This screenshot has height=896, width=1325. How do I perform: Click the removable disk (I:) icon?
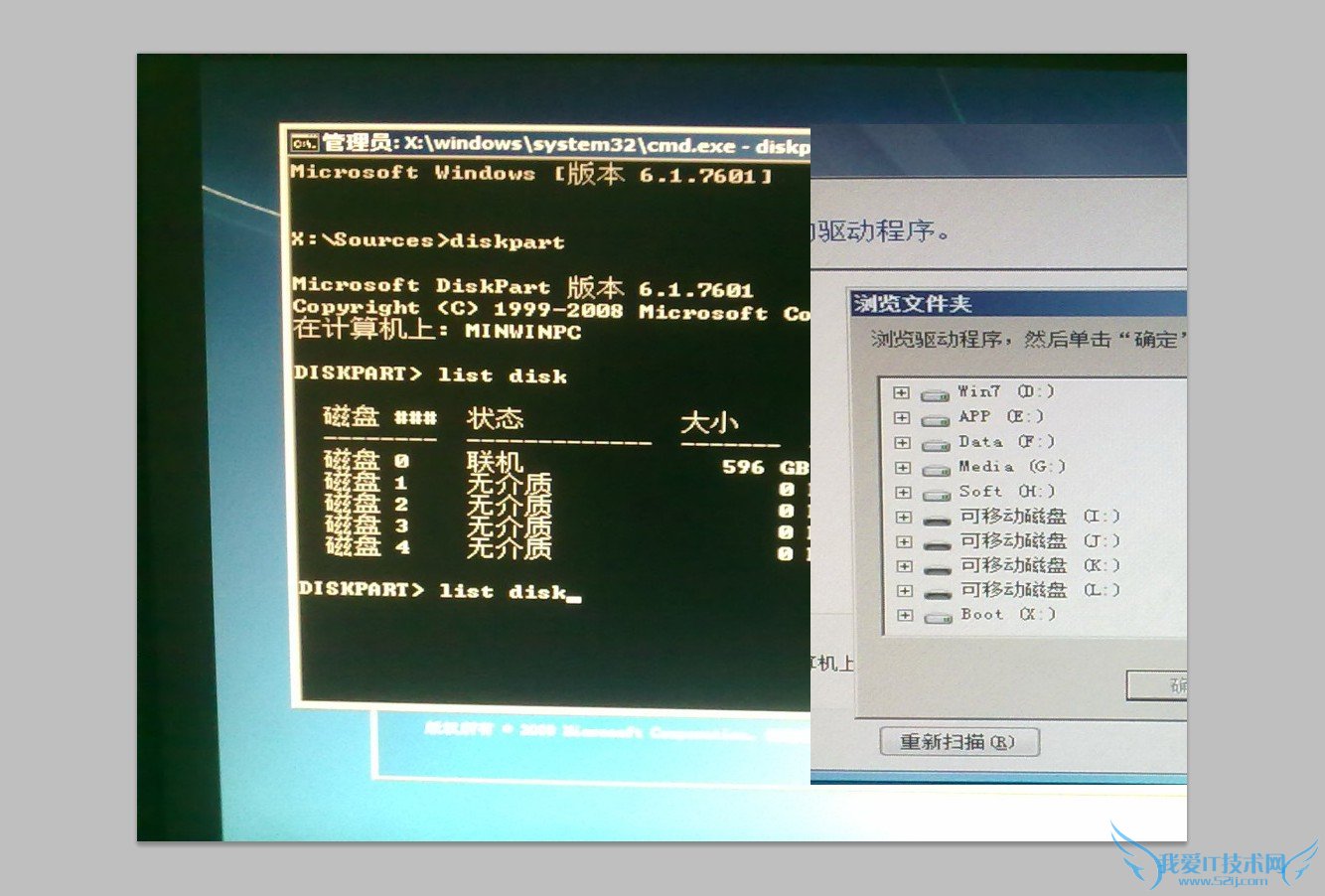coord(937,520)
